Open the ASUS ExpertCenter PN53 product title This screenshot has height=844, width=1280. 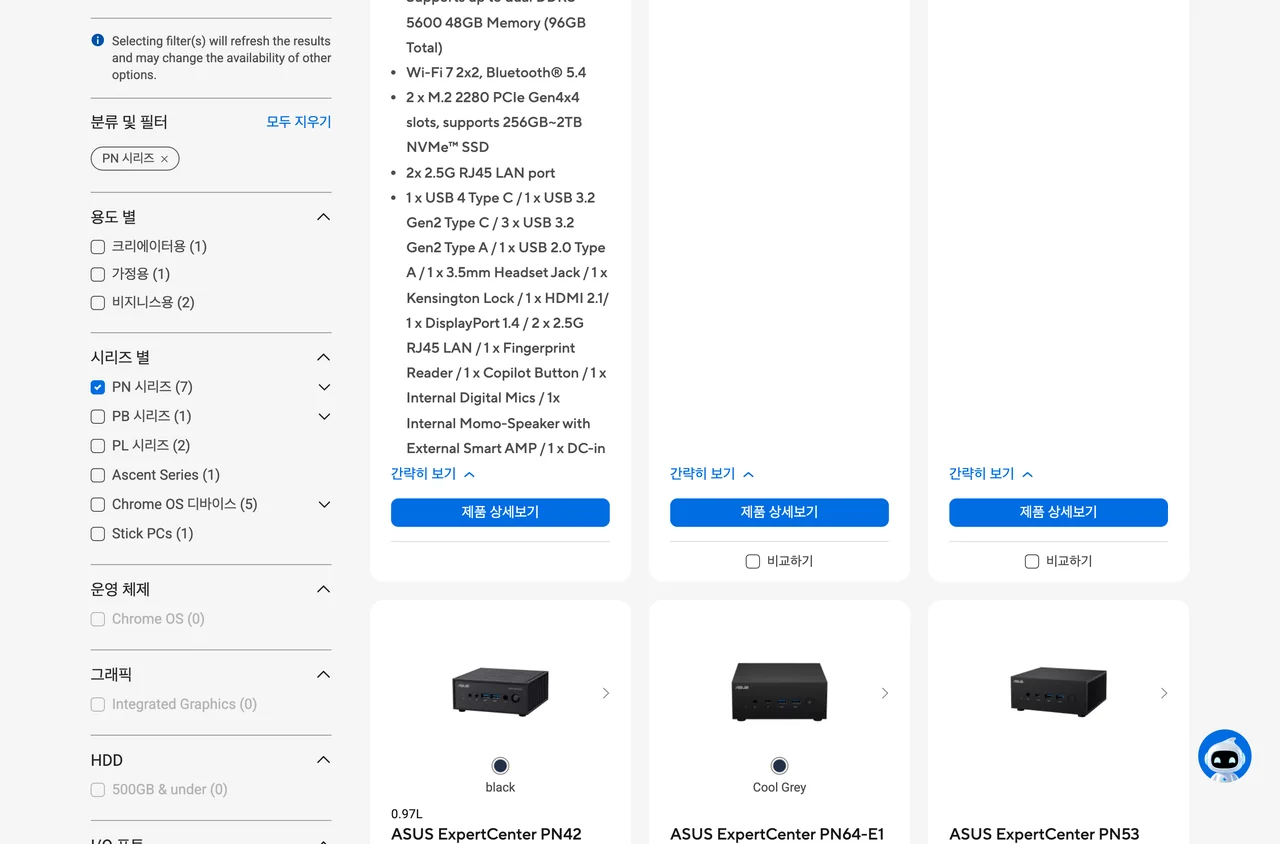(1044, 834)
